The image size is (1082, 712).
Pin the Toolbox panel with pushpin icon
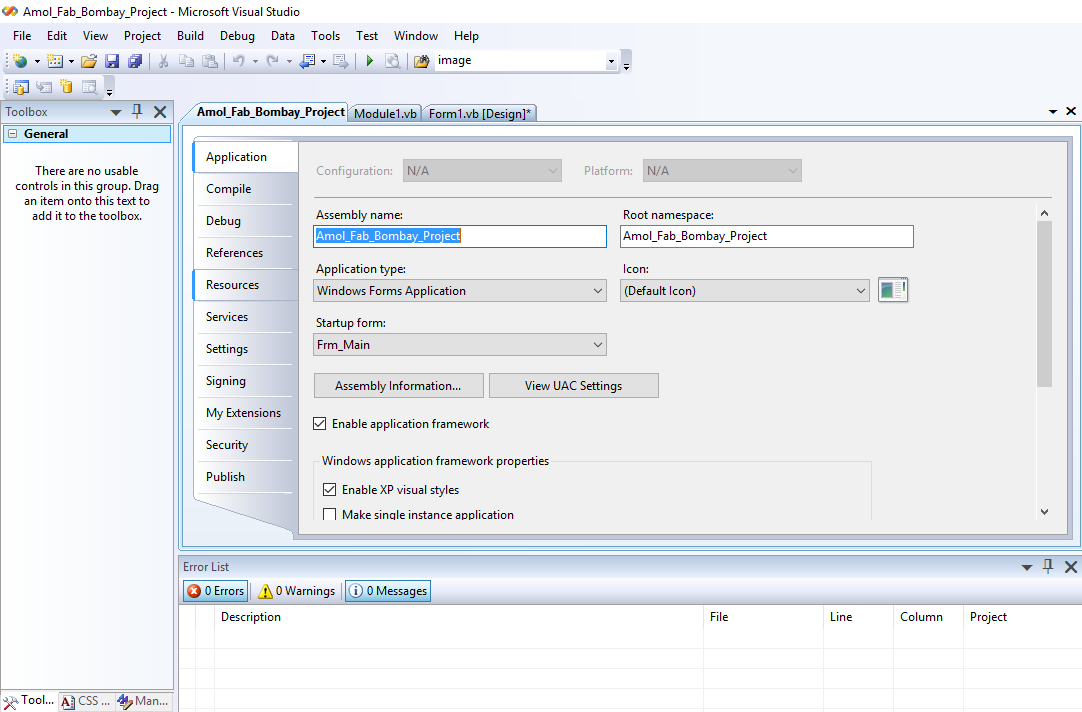[137, 111]
